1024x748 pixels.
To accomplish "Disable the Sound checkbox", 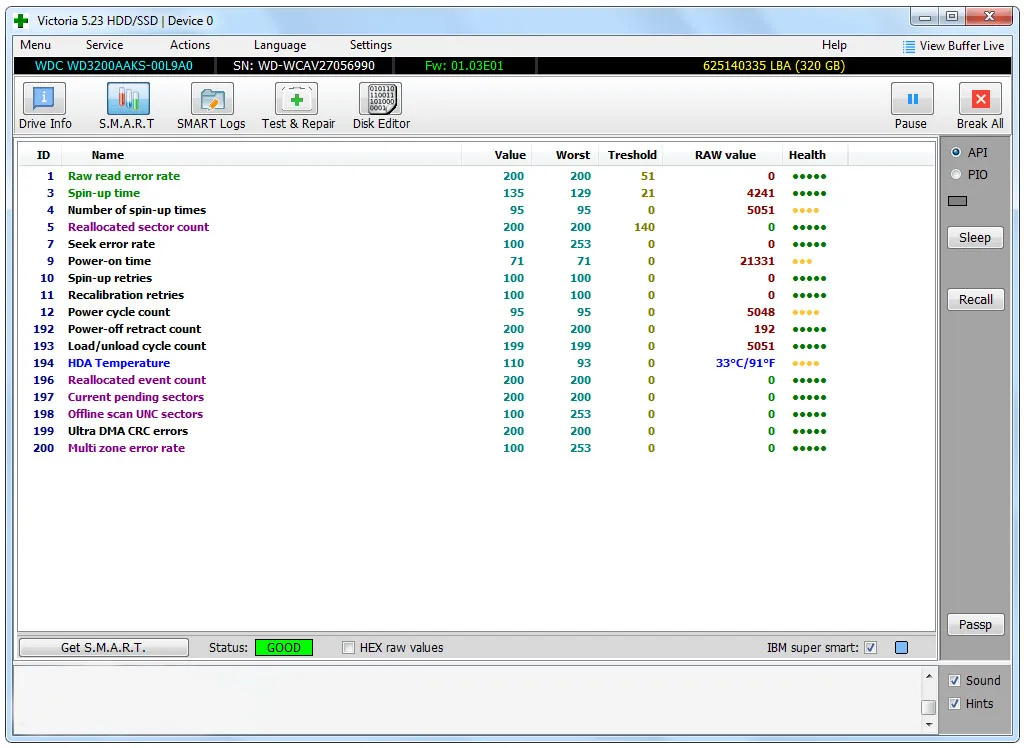I will pos(955,681).
